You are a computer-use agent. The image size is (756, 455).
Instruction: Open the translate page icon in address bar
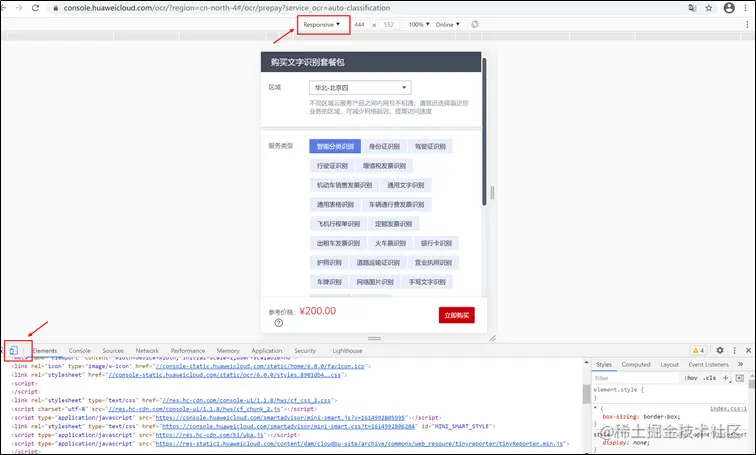tap(692, 8)
